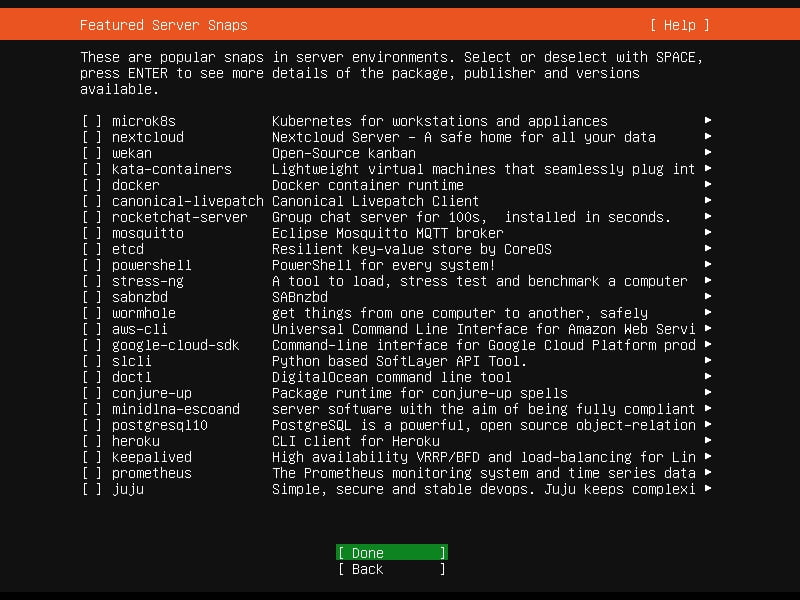This screenshot has height=600, width=800.
Task: Select the prometheus monitoring snap
Action: [91, 473]
